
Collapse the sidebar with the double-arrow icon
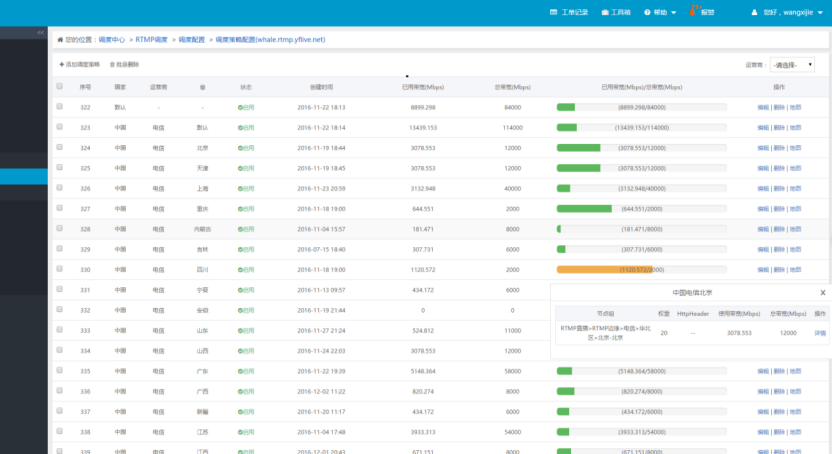point(41,33)
